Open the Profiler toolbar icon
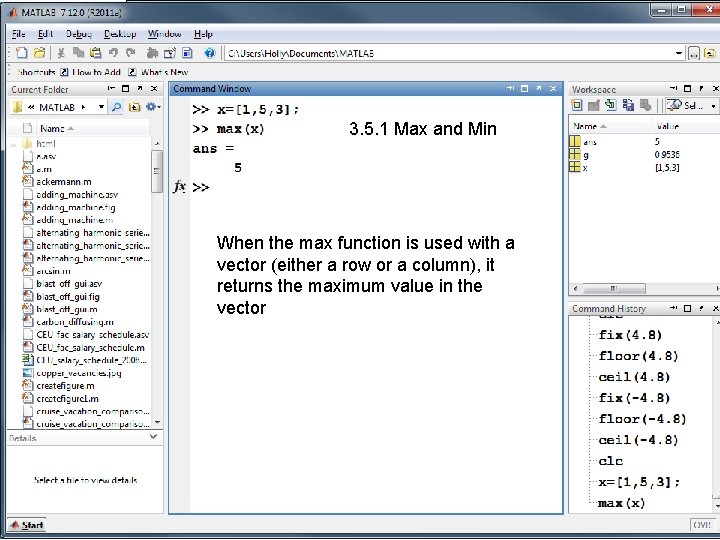Screen dimensions: 720x540 click(187, 53)
